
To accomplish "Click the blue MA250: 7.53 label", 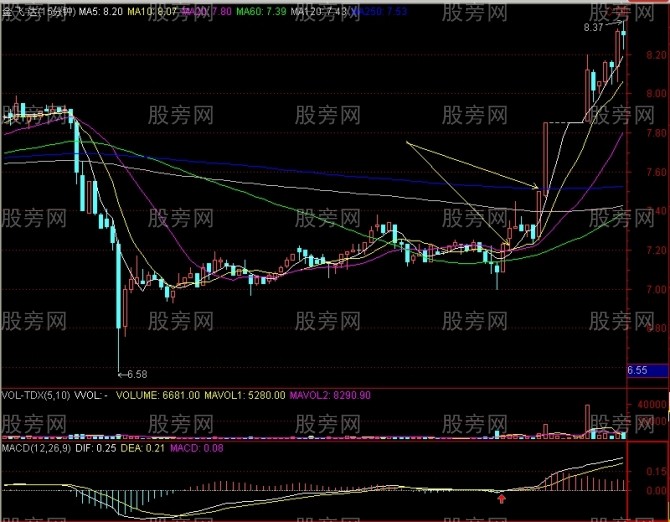I will [x=379, y=12].
